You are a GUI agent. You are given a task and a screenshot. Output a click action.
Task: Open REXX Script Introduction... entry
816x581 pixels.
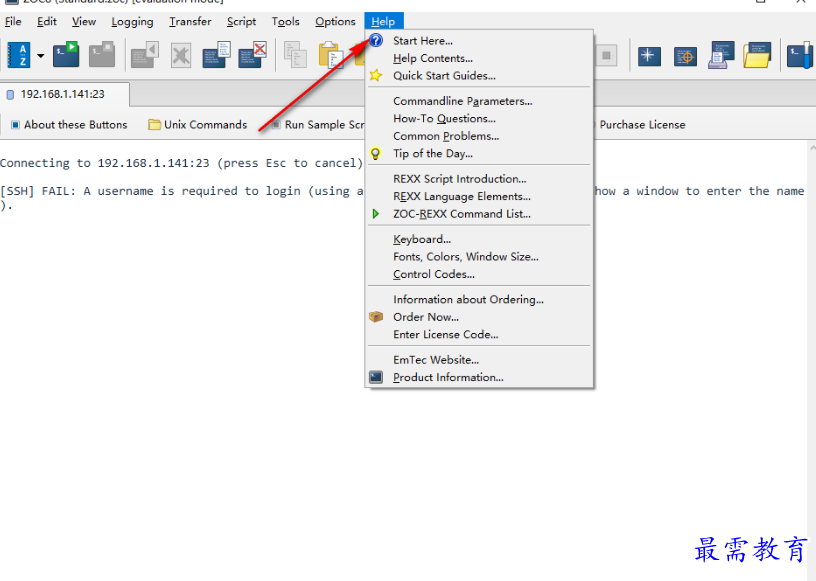click(479, 179)
